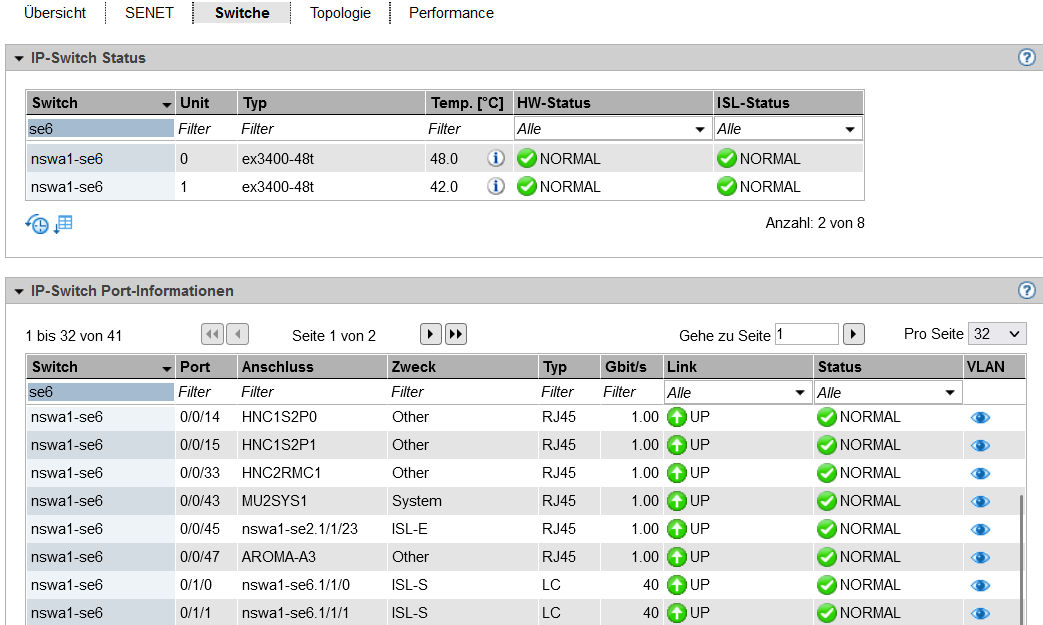Click the help icon in IP-Switch Status panel
The height and width of the screenshot is (625, 1043).
(x=1026, y=58)
